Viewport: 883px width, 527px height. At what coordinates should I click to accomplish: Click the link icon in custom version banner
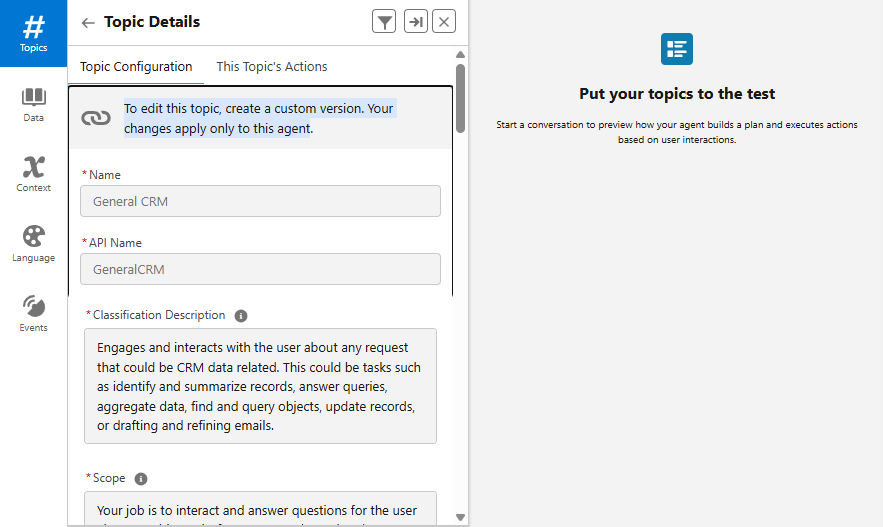[96, 118]
